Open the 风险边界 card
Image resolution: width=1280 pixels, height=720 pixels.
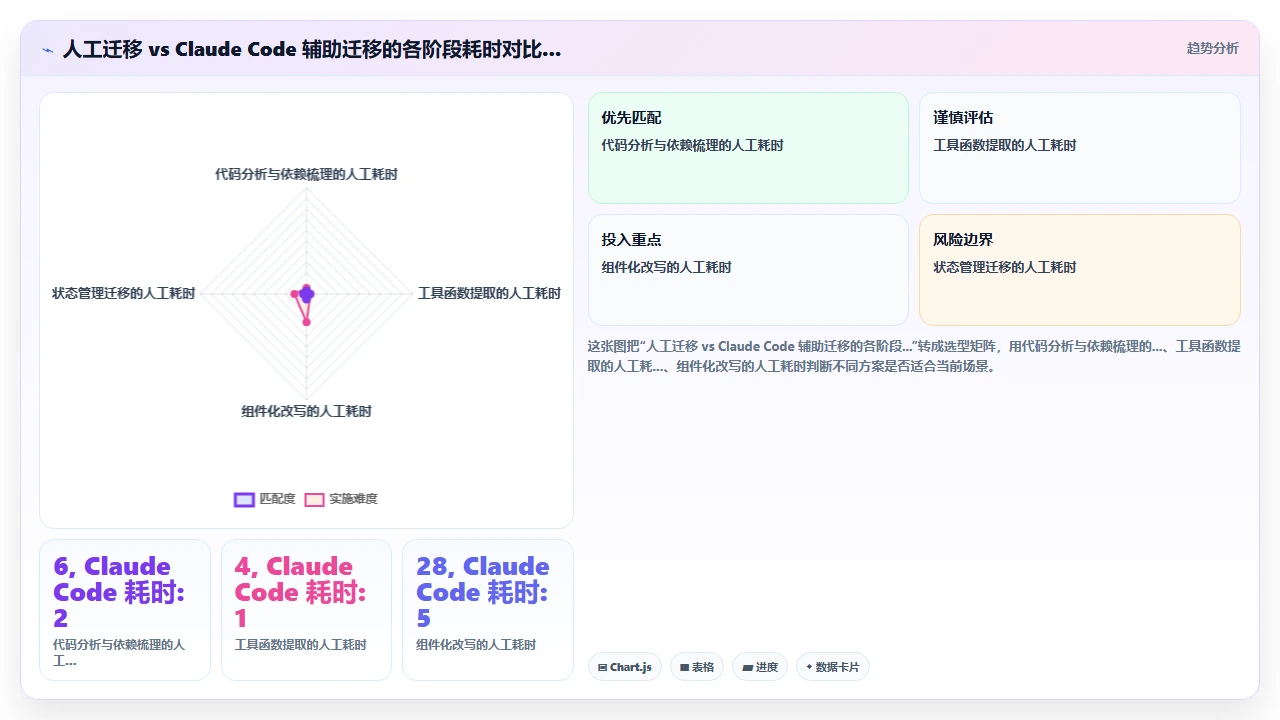coord(1079,270)
